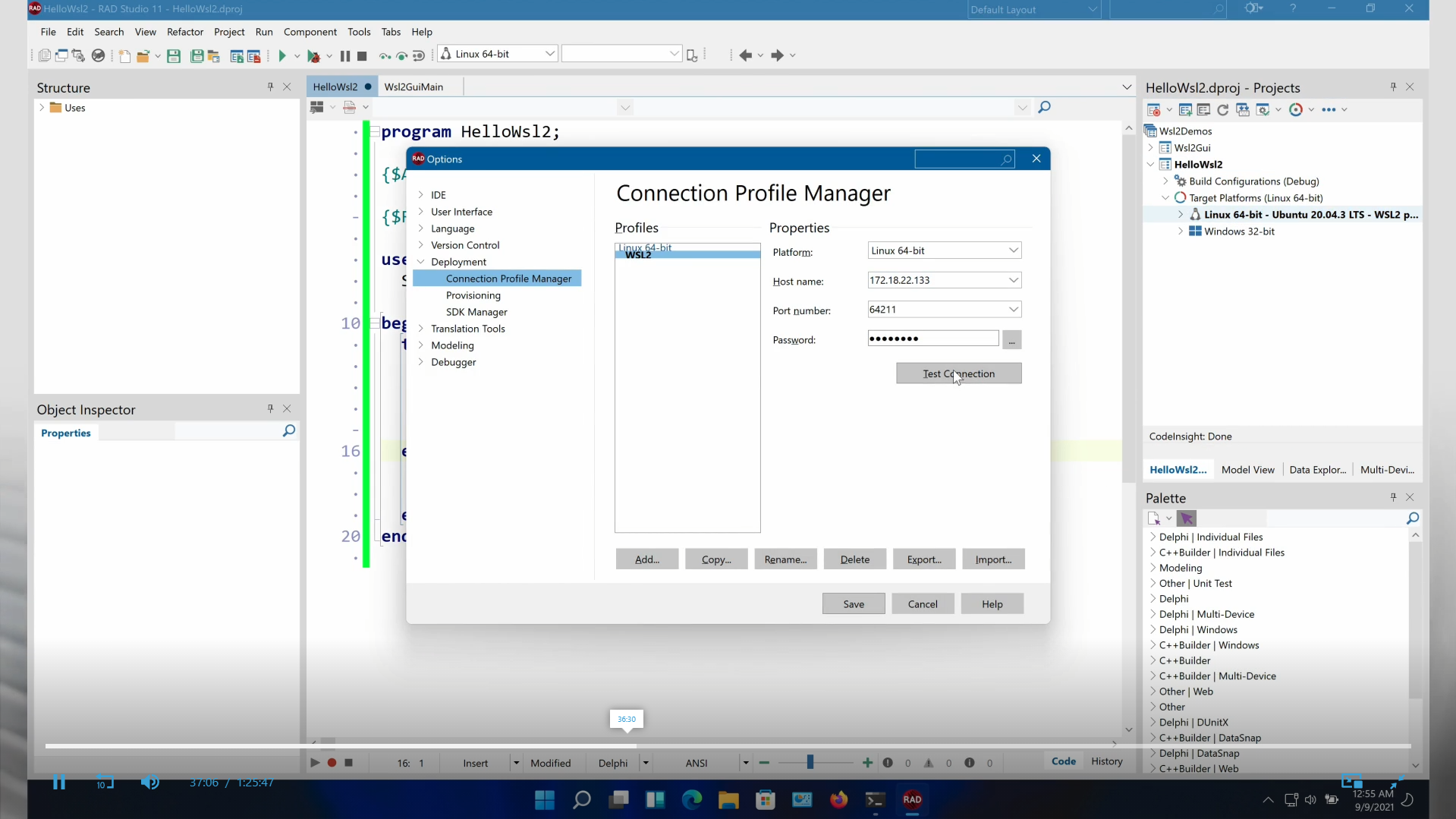Click the password browse ellipsis button
The height and width of the screenshot is (819, 1456).
(1011, 340)
